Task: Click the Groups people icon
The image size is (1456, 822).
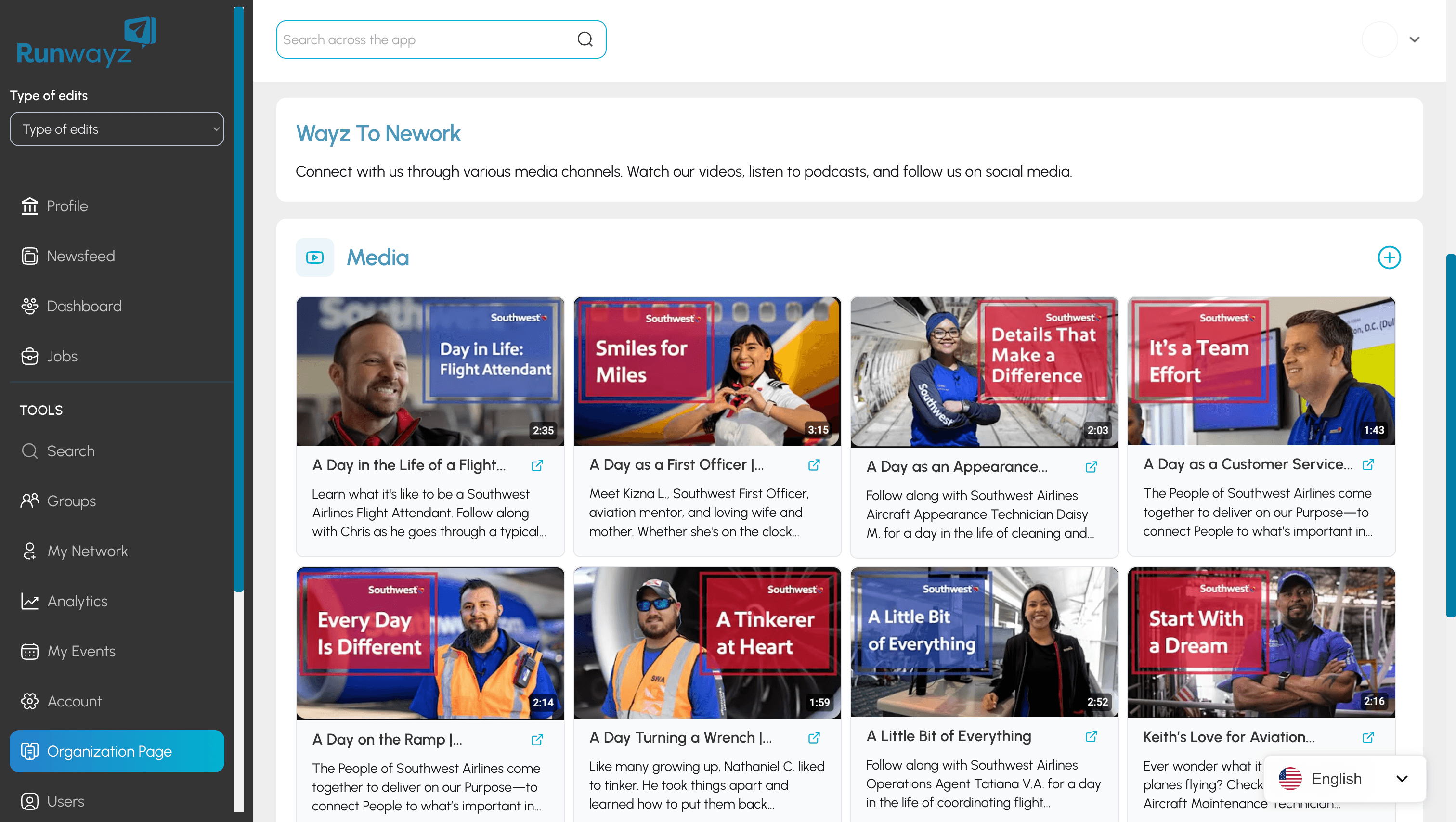Action: [29, 501]
